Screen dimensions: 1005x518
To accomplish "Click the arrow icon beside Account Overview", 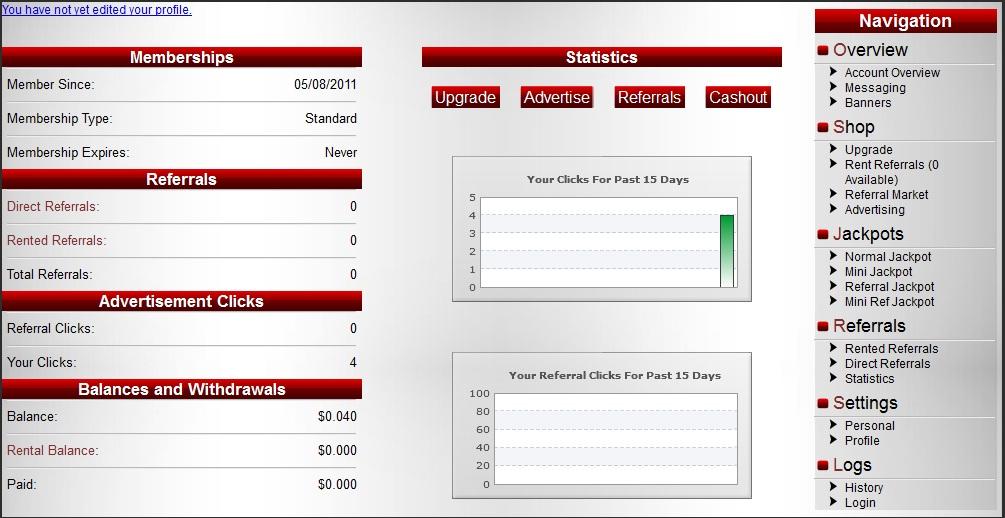I will click(833, 71).
